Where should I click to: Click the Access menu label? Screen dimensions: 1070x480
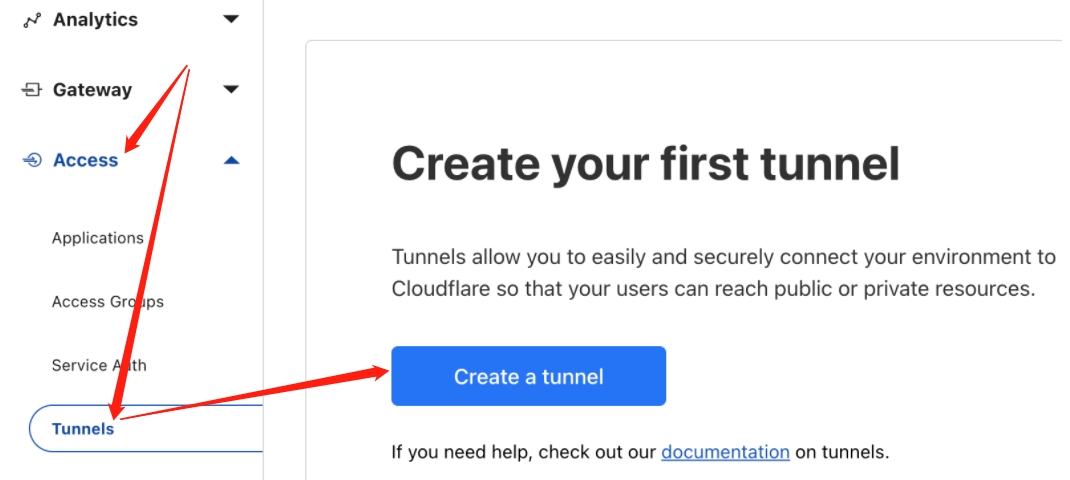(85, 160)
